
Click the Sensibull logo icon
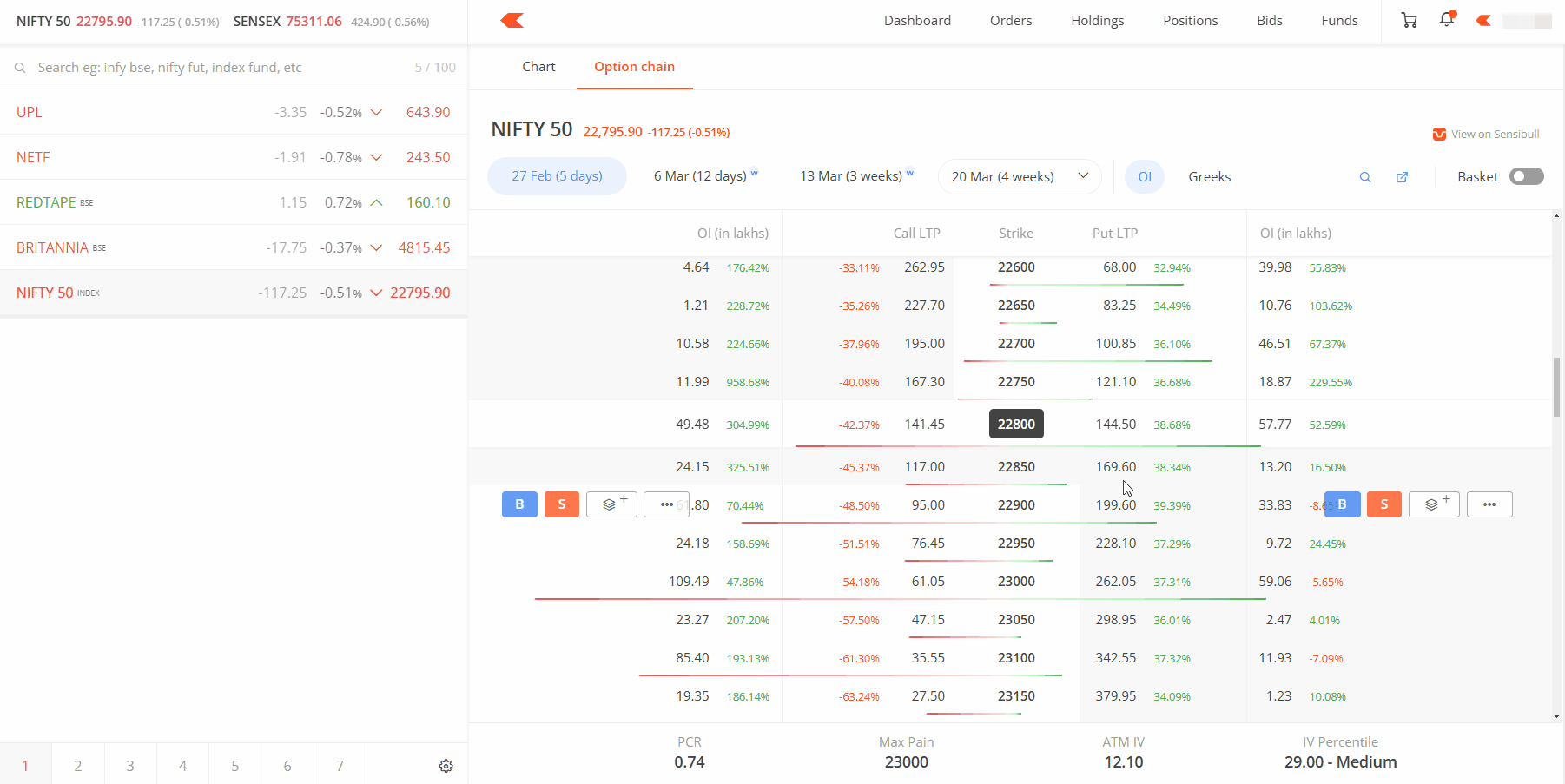[1439, 134]
